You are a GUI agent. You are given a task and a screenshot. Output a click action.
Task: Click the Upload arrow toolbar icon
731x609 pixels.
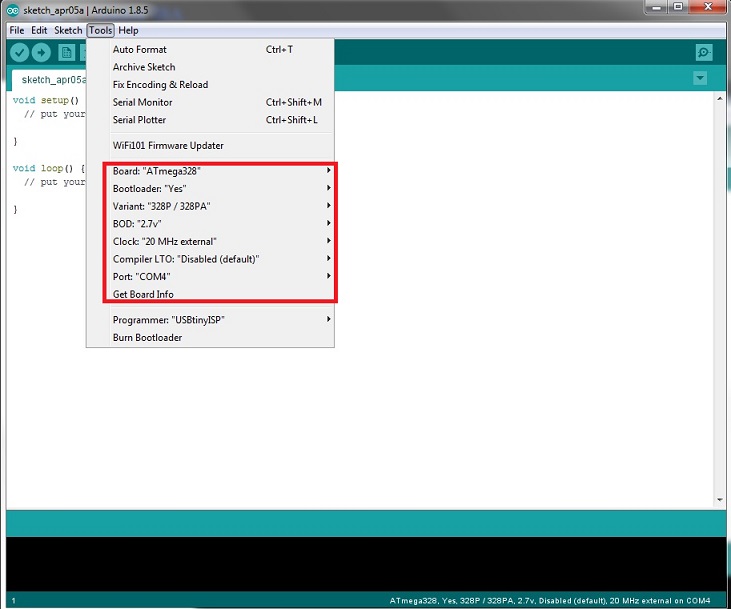click(41, 52)
